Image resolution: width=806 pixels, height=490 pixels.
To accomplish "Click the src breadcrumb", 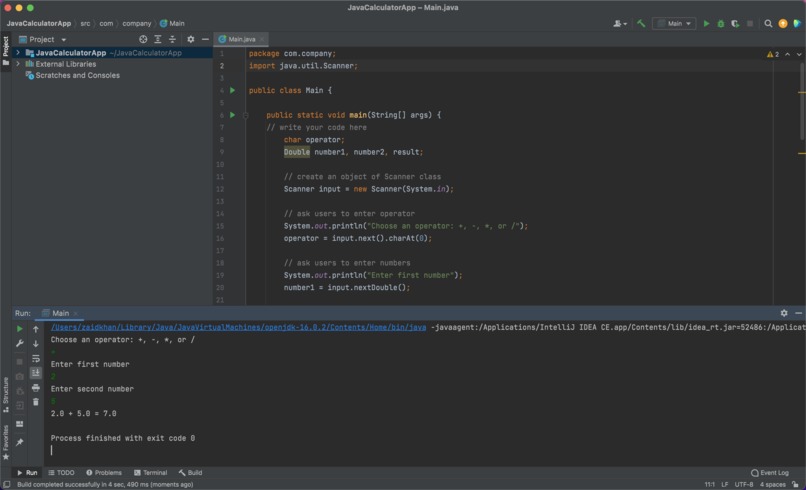I will [85, 23].
